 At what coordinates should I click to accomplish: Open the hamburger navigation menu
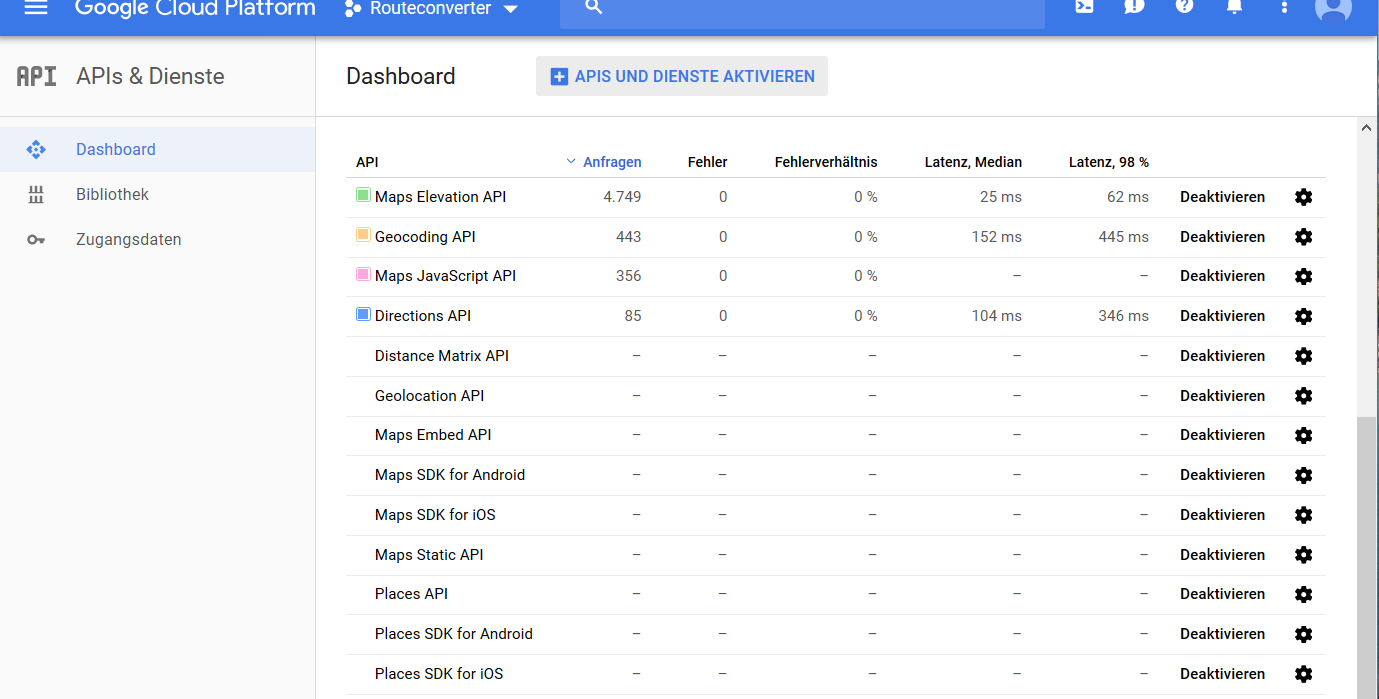36,8
